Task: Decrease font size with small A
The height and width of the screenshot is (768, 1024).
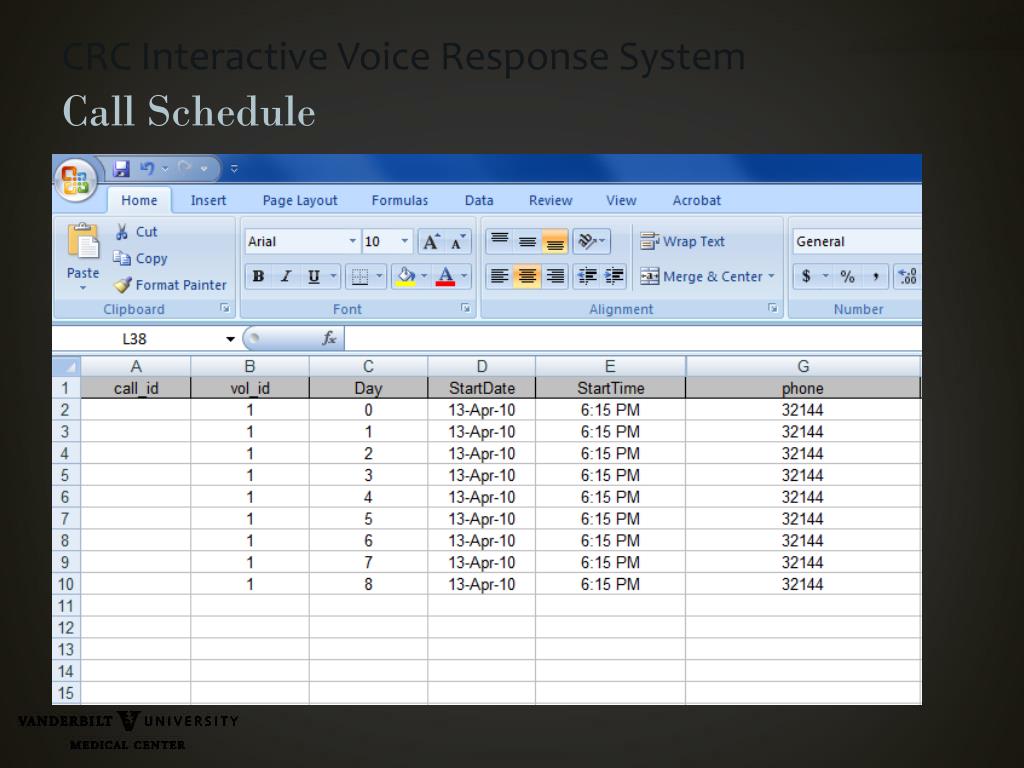Action: 458,242
